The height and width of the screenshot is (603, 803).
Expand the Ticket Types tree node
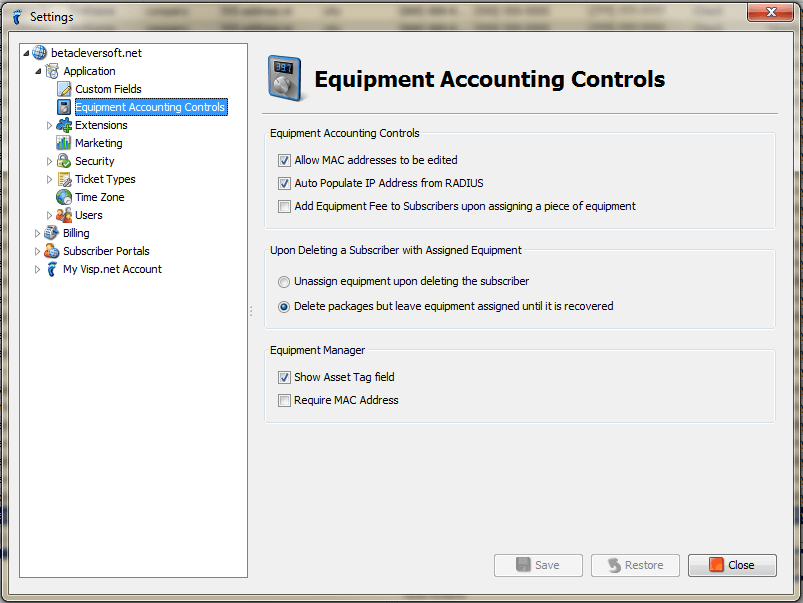coord(49,179)
